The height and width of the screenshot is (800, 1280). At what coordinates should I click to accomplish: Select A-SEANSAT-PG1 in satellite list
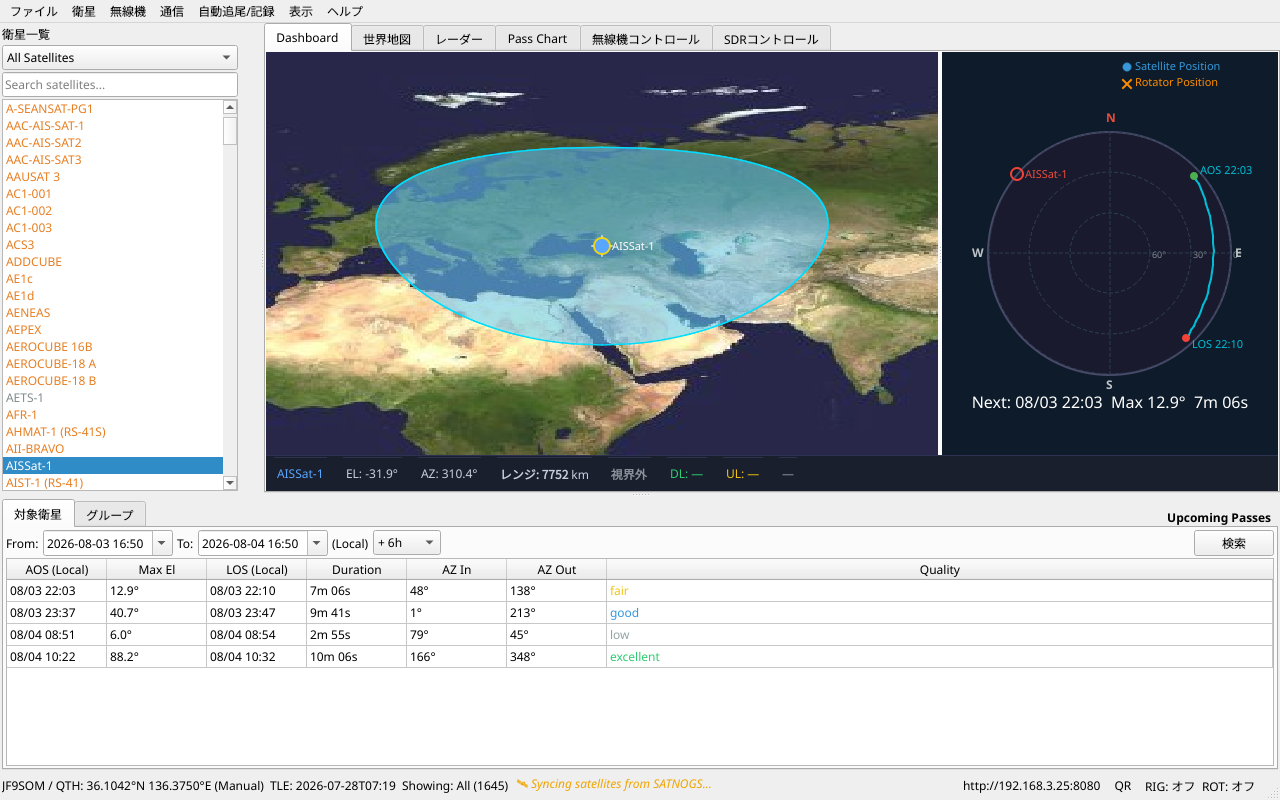click(x=112, y=108)
